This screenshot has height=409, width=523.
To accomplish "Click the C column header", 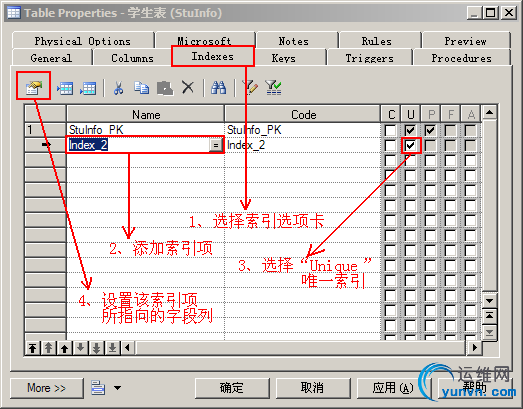I will [391, 114].
